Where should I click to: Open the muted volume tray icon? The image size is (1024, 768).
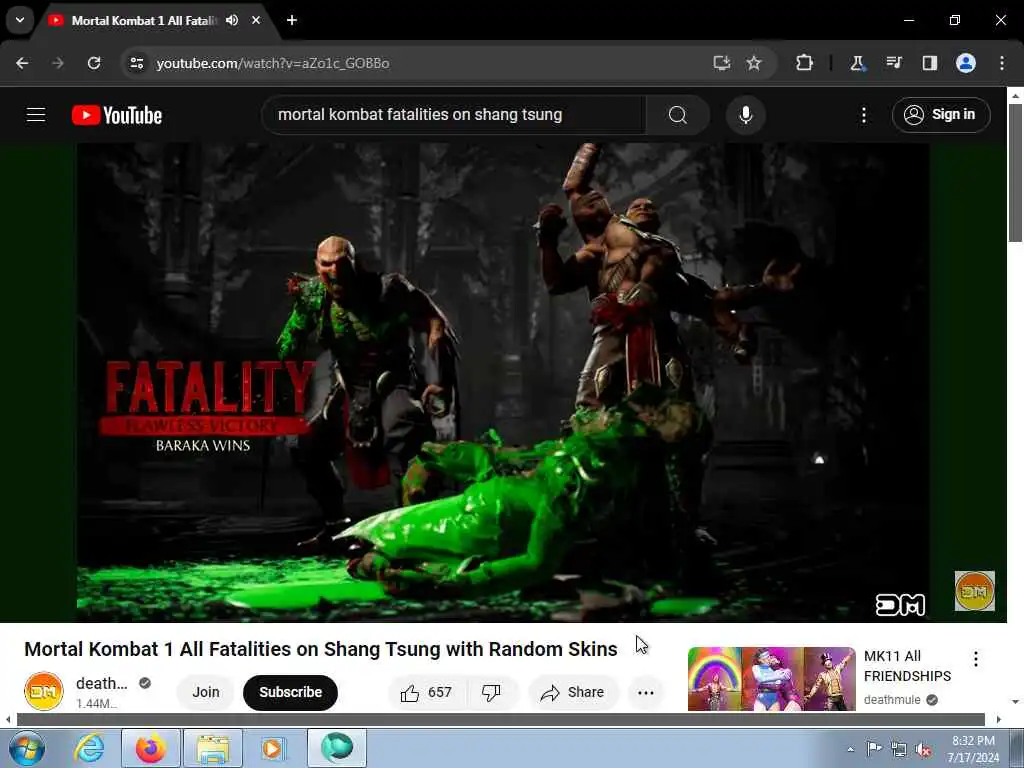pyautogui.click(x=923, y=749)
